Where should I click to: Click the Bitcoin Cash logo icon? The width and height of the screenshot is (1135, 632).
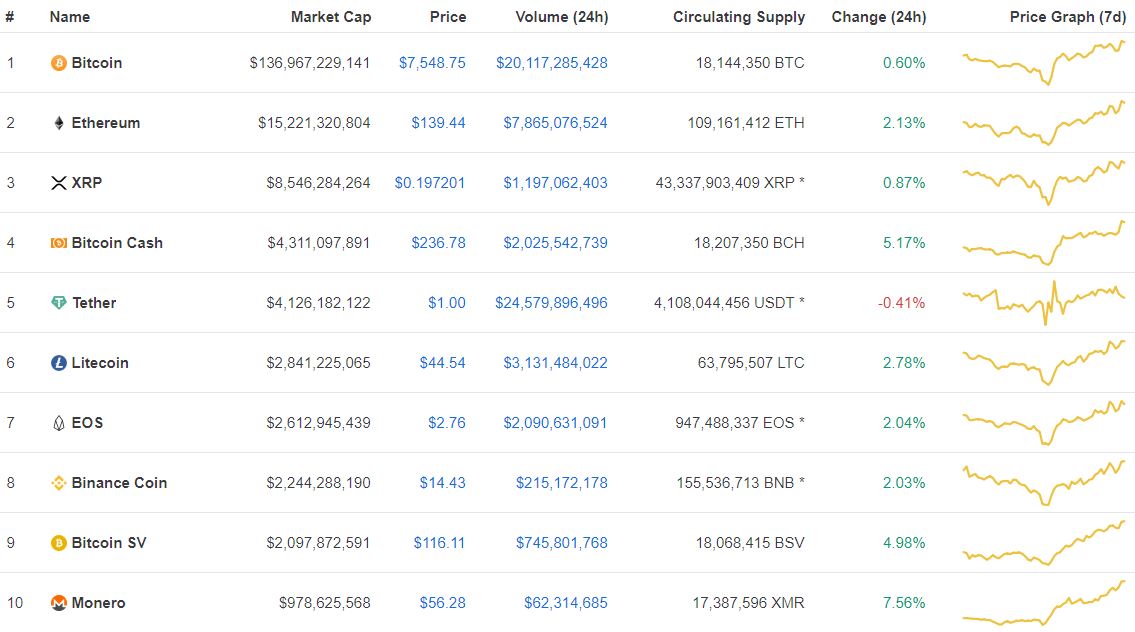pyautogui.click(x=59, y=243)
